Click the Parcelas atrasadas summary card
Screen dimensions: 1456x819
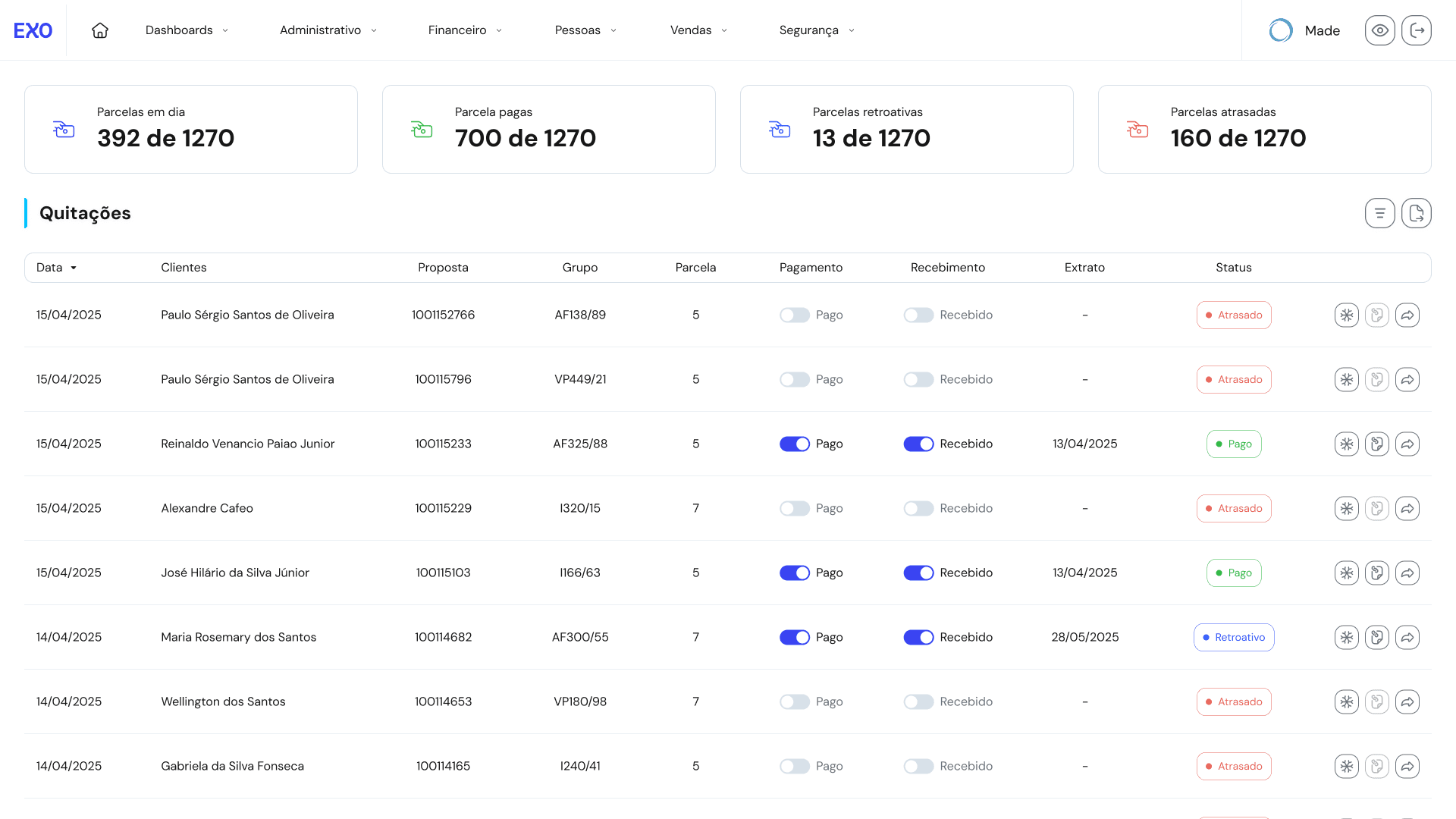(1263, 129)
